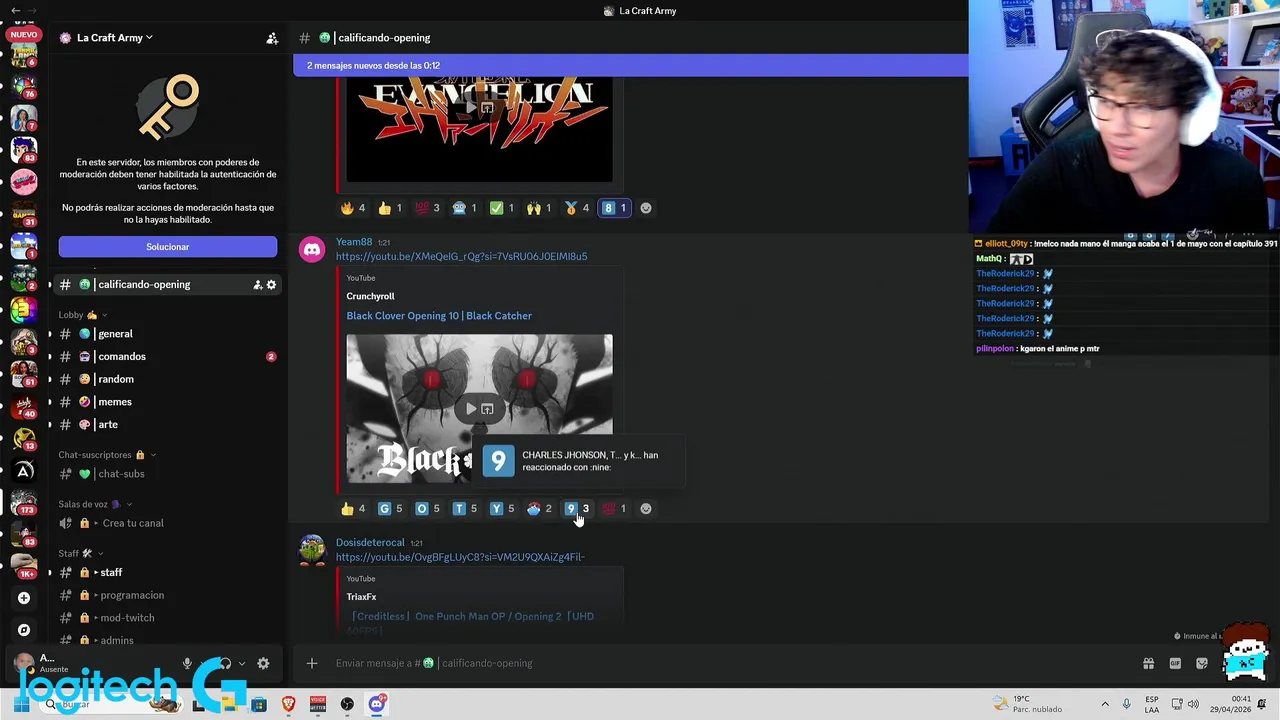
Task: Expand arrow beside the comandos channel
Action: pos(50,357)
